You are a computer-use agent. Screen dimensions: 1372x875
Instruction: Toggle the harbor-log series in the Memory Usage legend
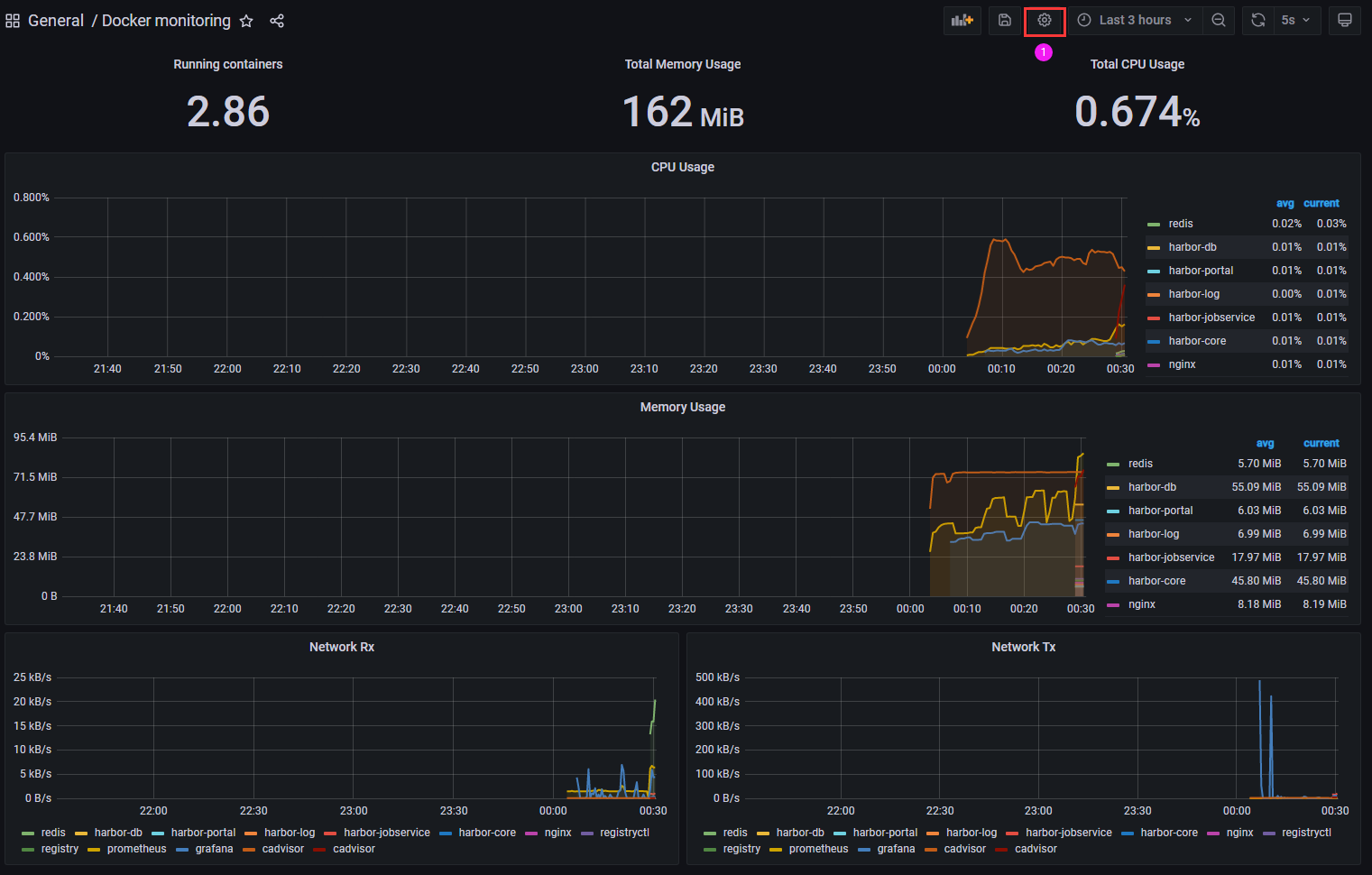[x=1154, y=534]
